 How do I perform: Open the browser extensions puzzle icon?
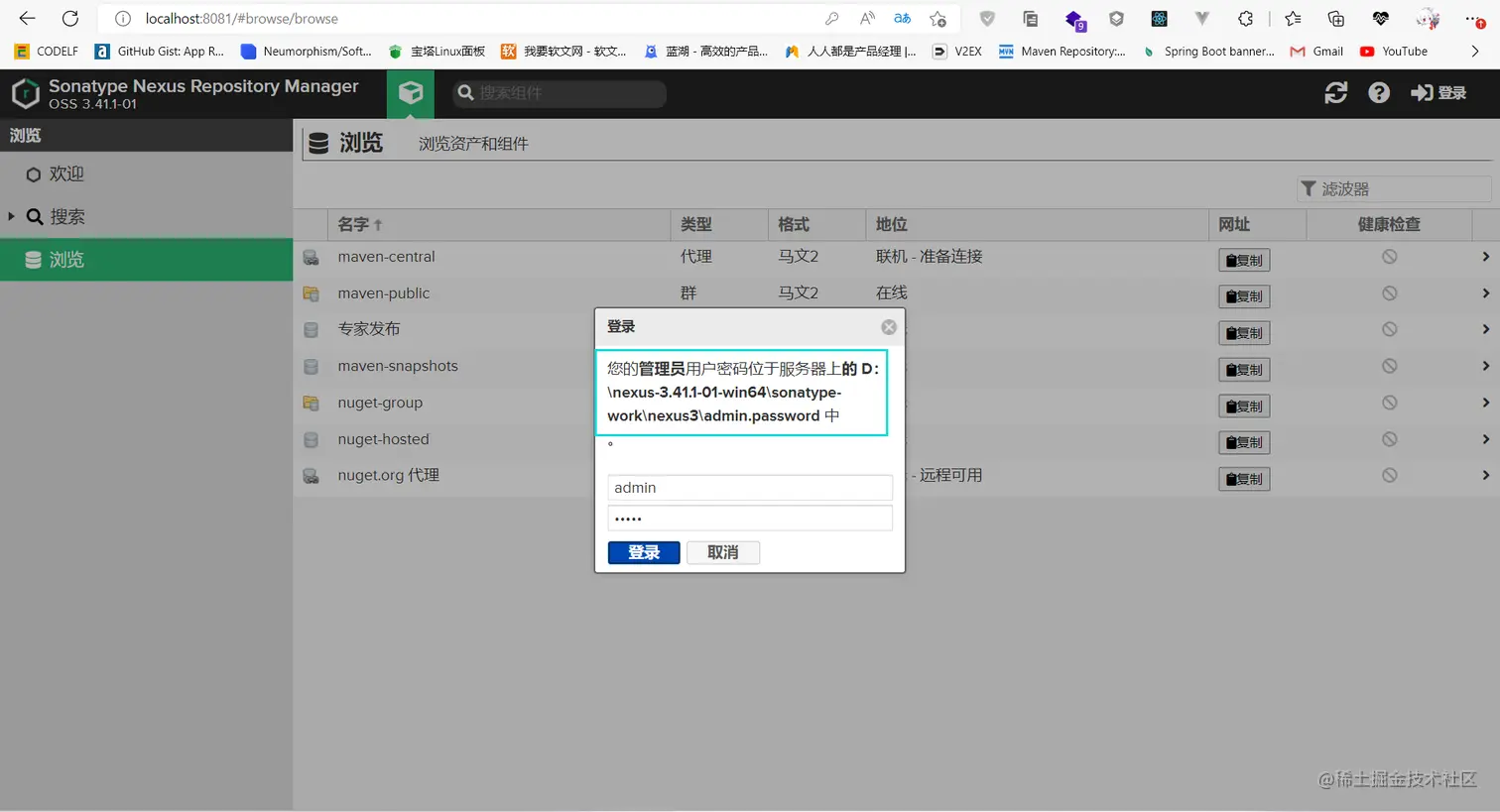(1246, 19)
